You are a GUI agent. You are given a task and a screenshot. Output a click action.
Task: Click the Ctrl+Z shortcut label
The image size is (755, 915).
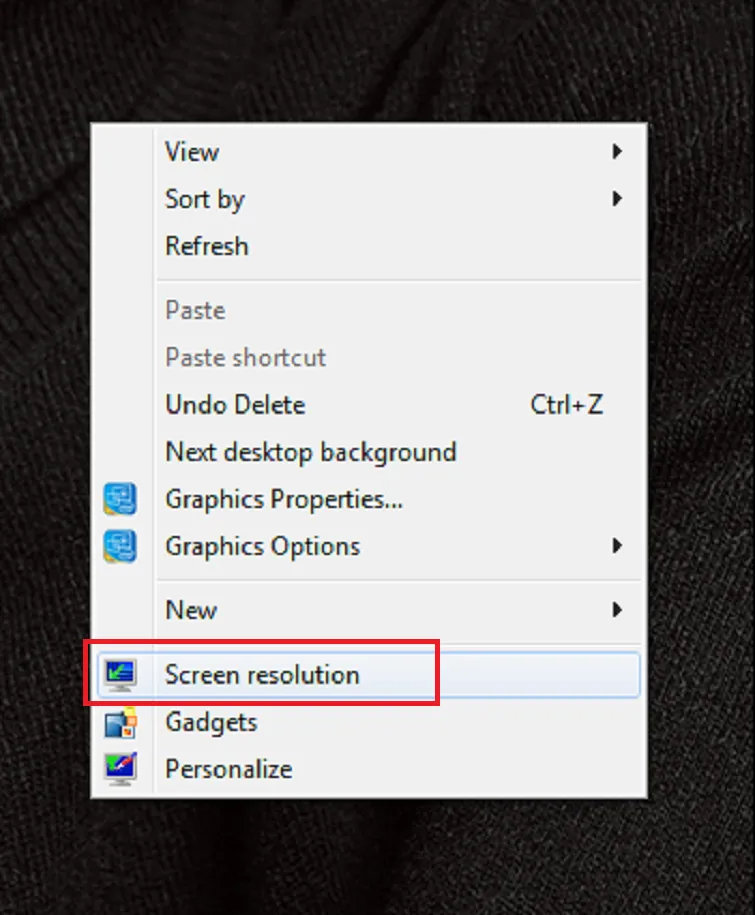pos(567,404)
